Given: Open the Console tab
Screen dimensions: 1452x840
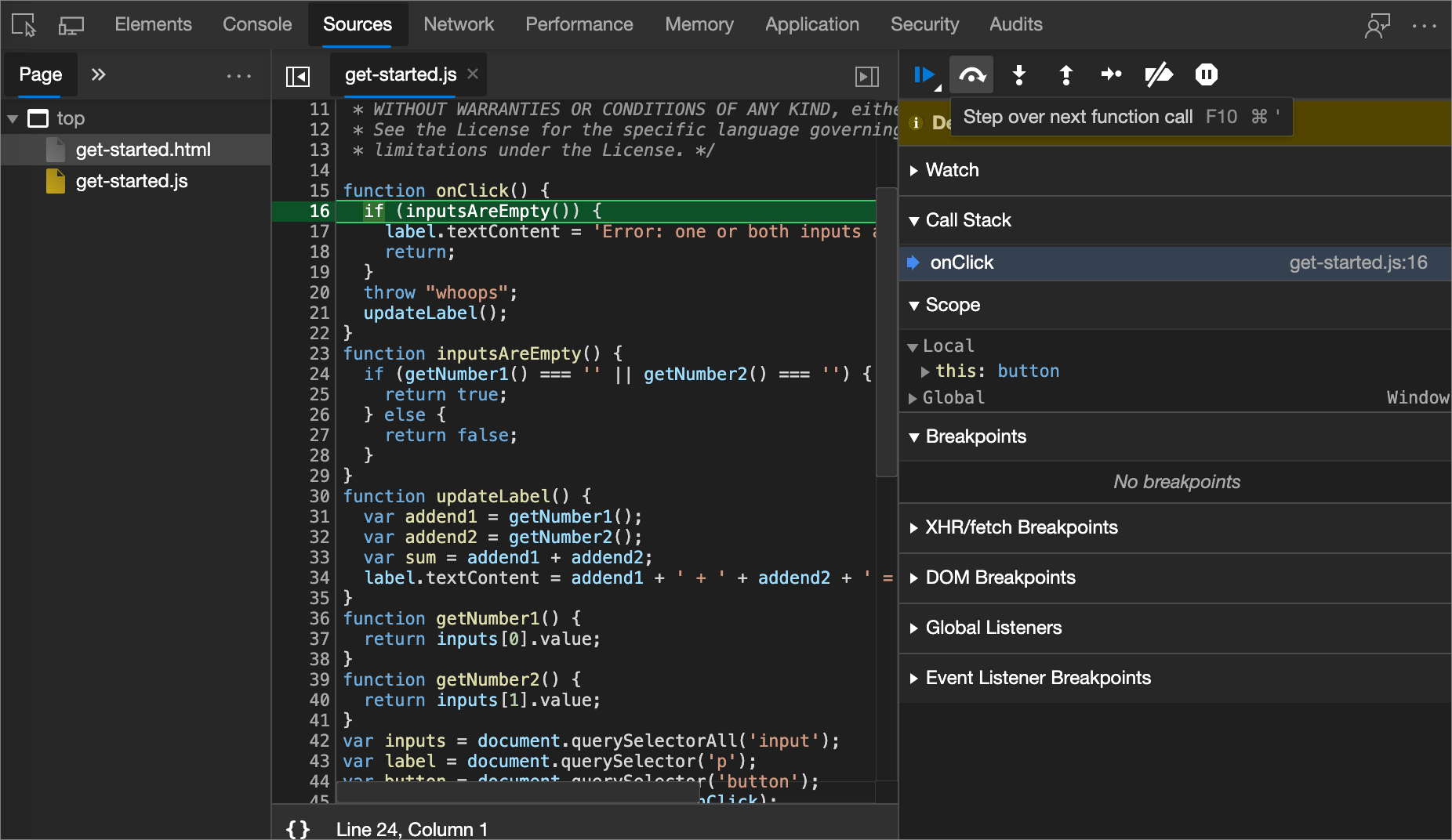Looking at the screenshot, I should pyautogui.click(x=257, y=24).
